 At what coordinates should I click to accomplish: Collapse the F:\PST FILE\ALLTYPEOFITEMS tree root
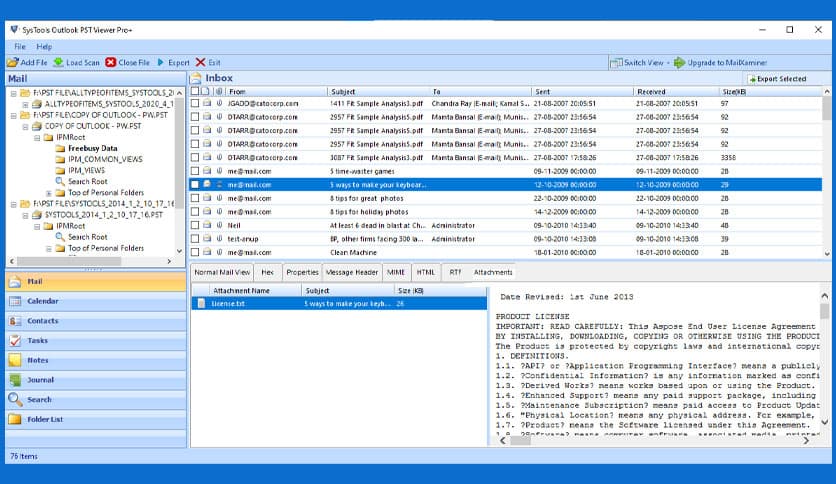(13, 93)
